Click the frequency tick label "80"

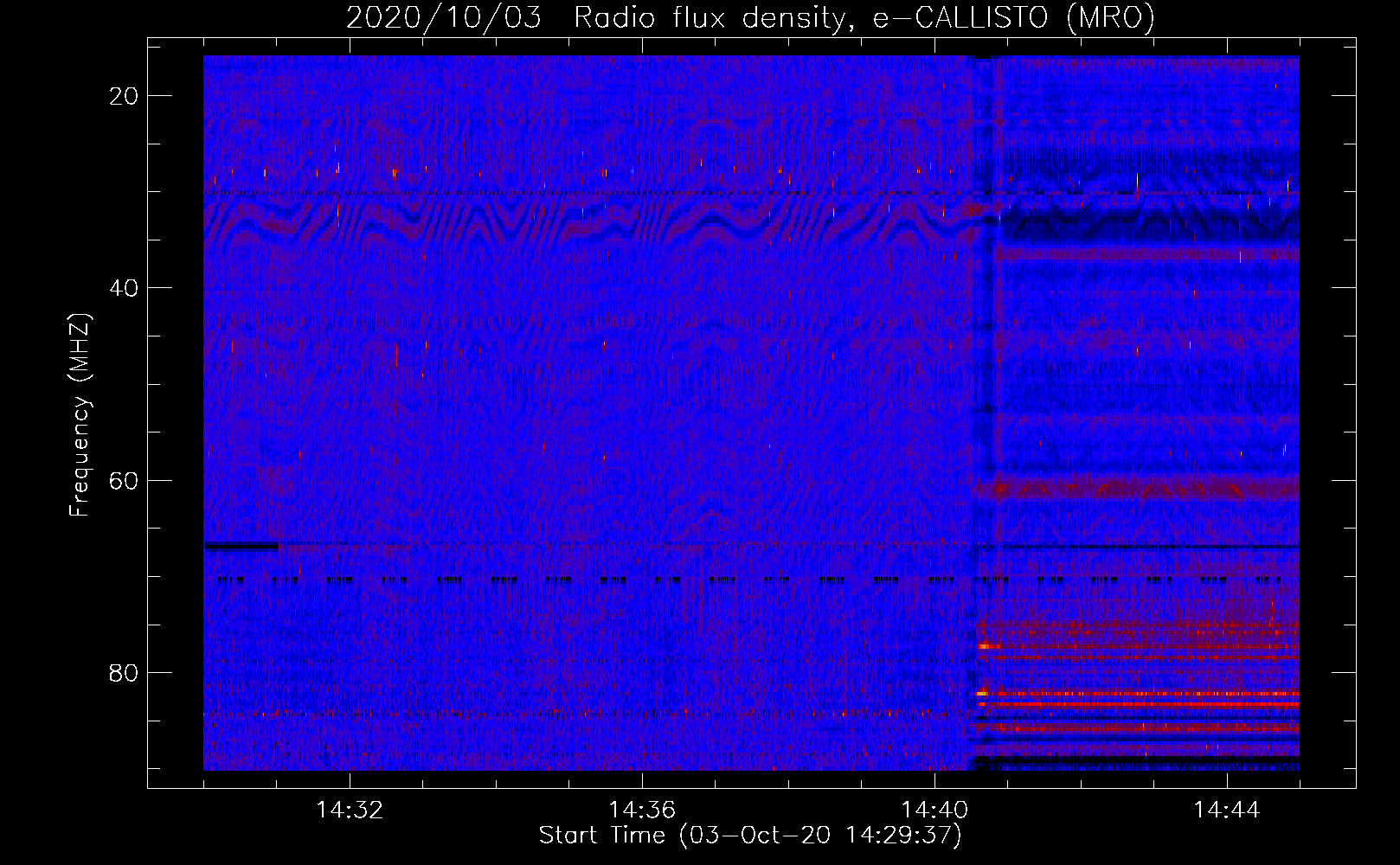tap(124, 672)
